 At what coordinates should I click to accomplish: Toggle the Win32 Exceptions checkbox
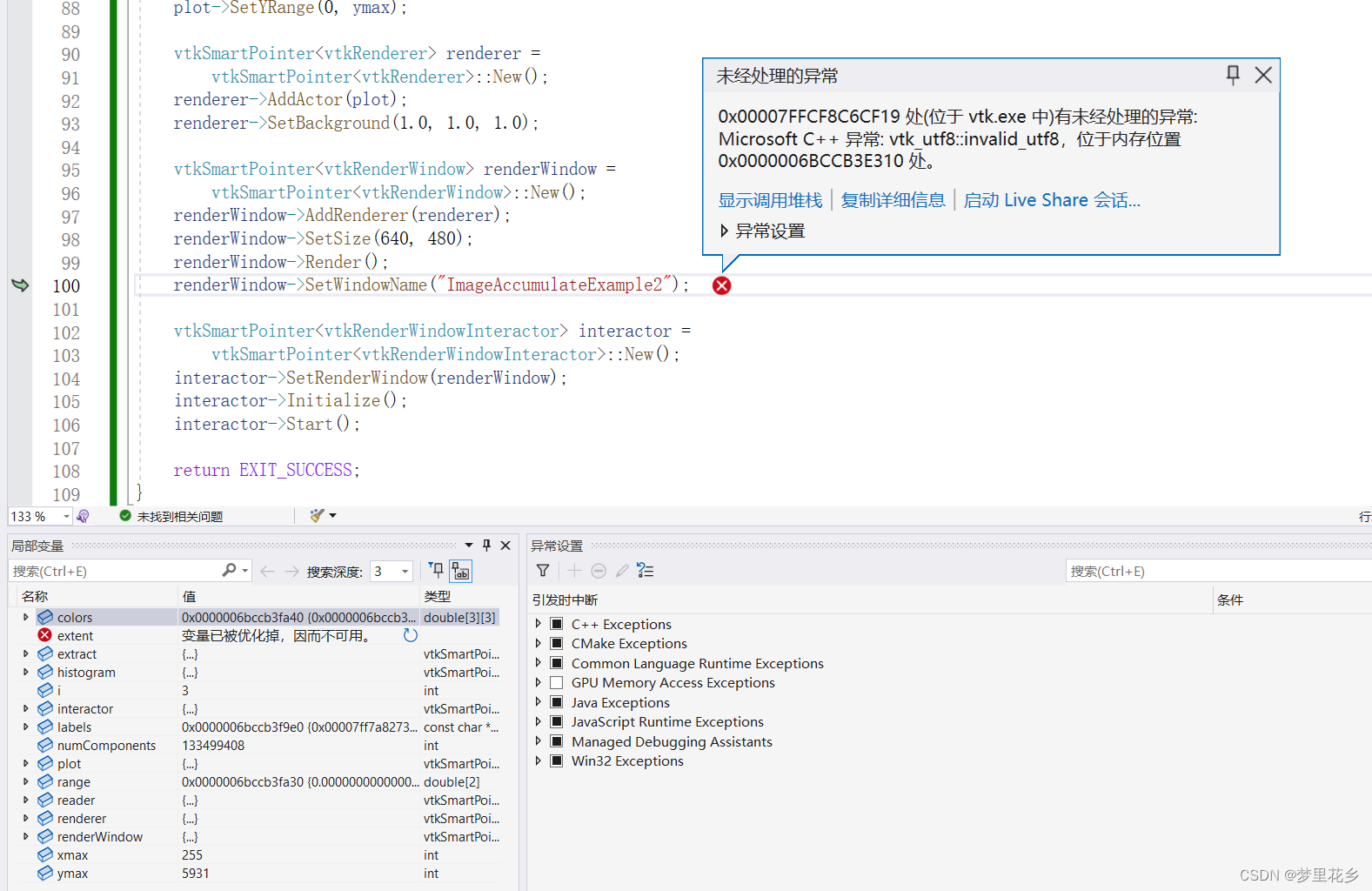557,760
